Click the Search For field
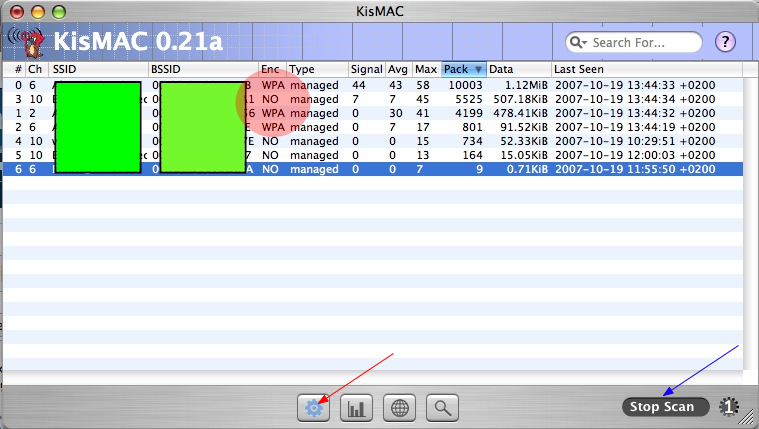The height and width of the screenshot is (429, 759). point(634,43)
